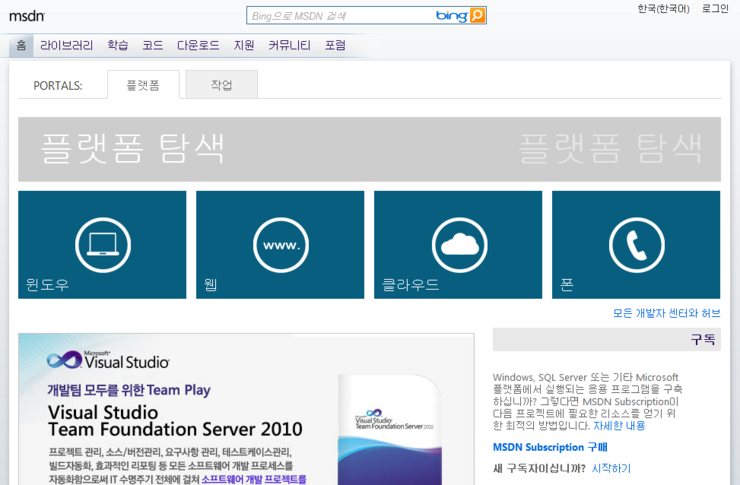Click the Visual Studio logo in banner

click(x=109, y=361)
